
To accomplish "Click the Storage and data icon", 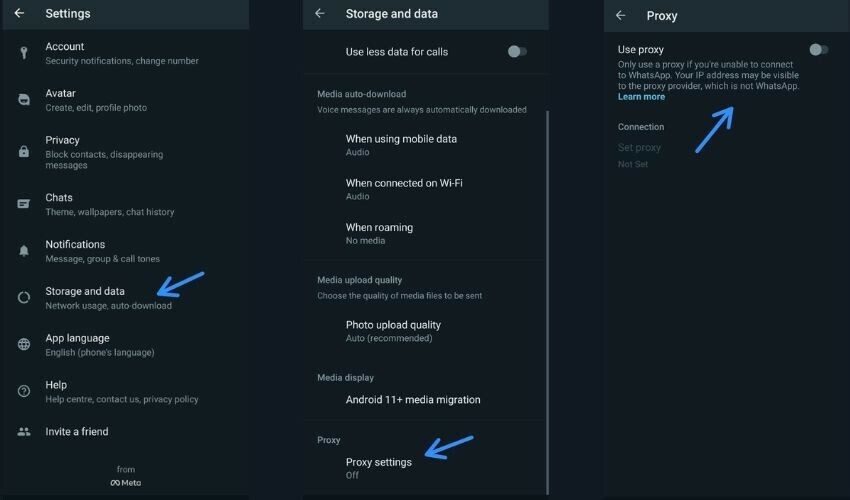I will 24,297.
